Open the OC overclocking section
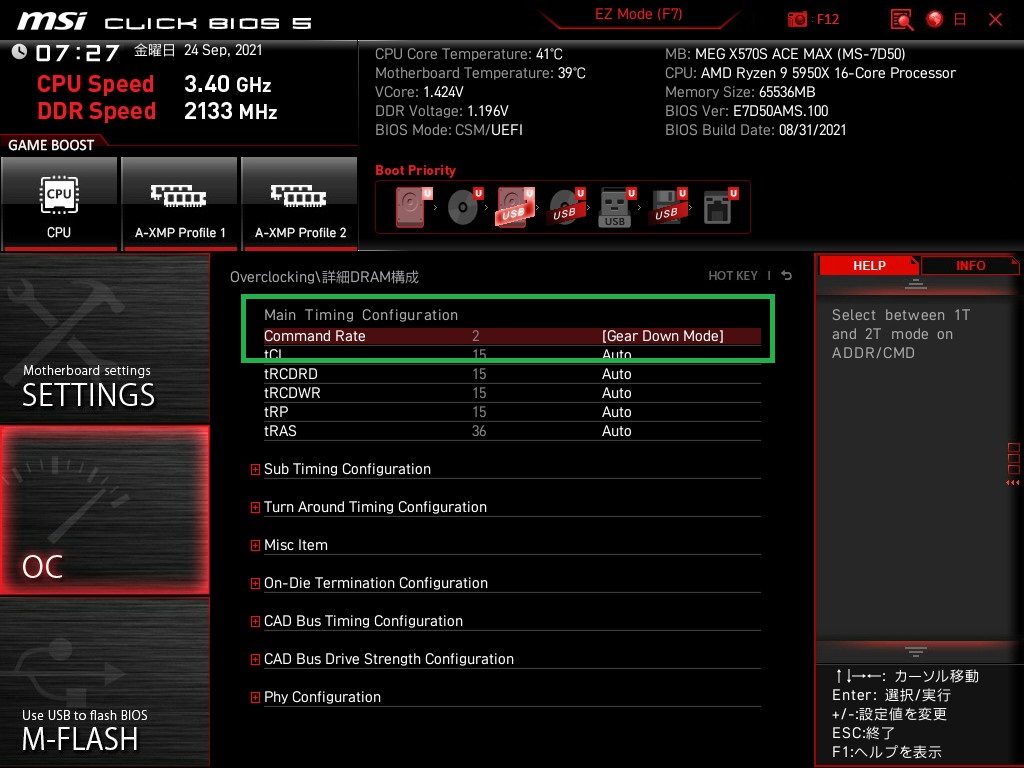This screenshot has width=1024, height=768. point(104,510)
